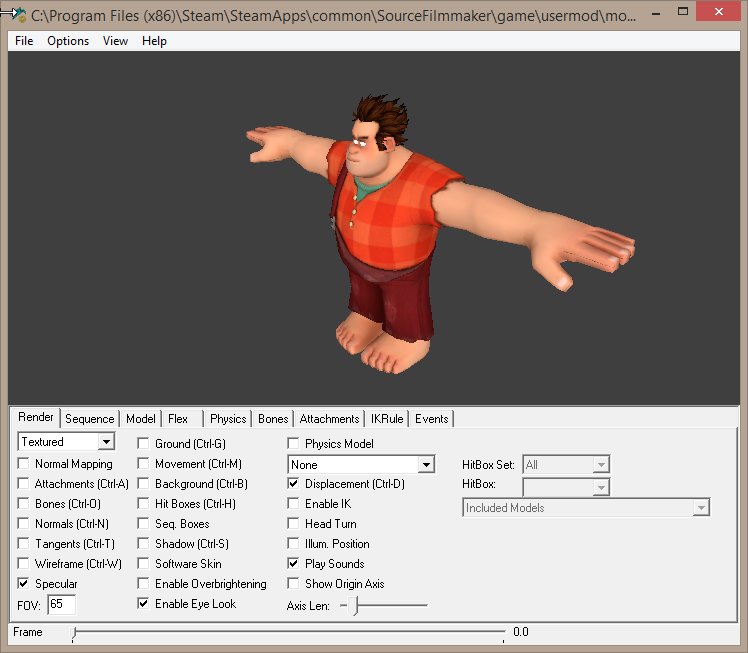This screenshot has height=653, width=748.
Task: Uncheck Displacement (Ctrl-D)
Action: [293, 484]
